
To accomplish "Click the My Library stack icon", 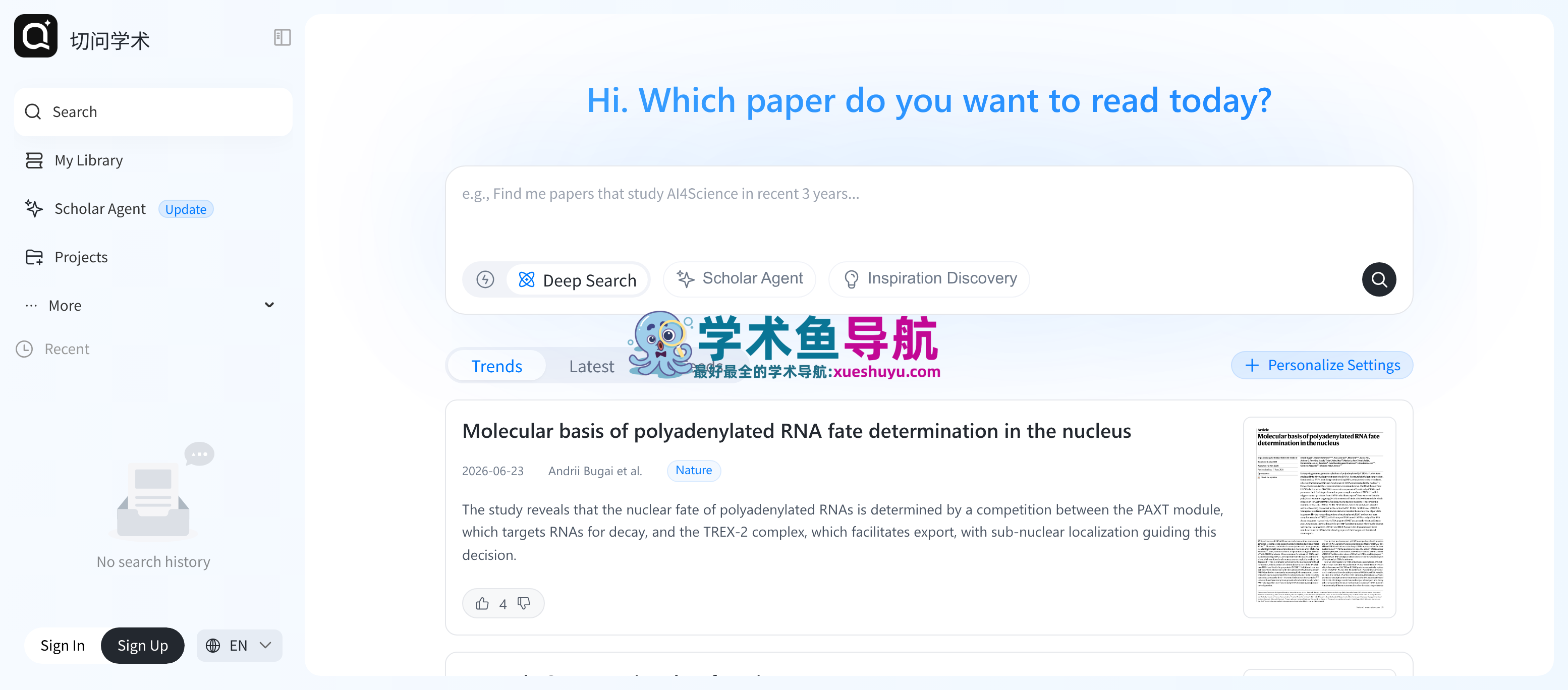I will (x=34, y=160).
